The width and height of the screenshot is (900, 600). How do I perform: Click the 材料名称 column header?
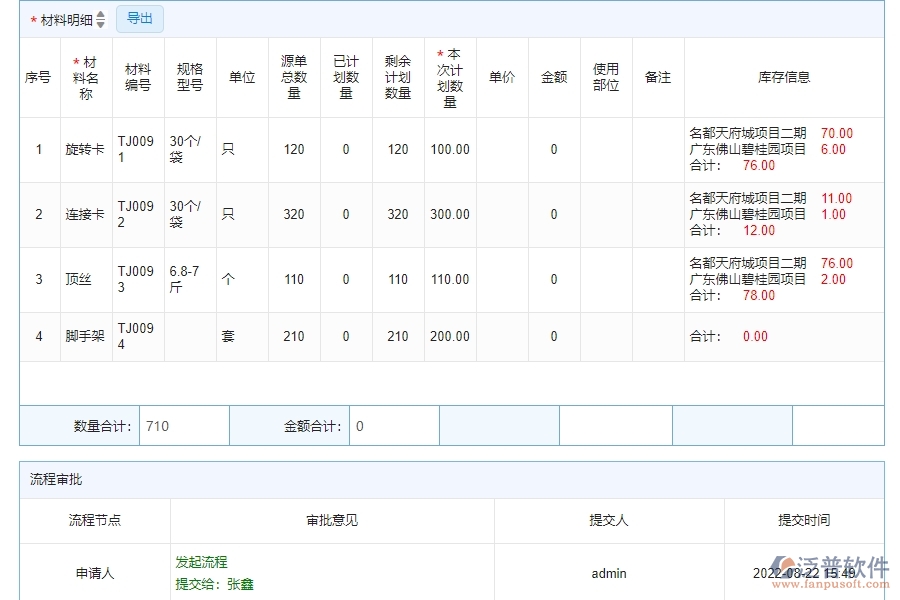86,77
